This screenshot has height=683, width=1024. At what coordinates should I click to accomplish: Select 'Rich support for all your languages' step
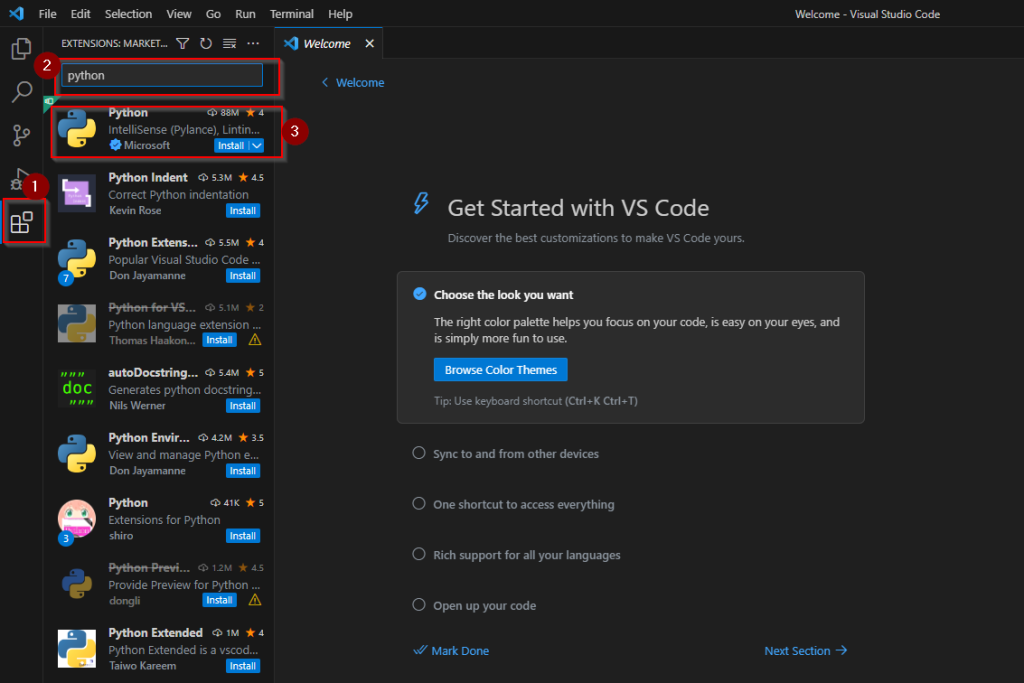click(x=526, y=555)
